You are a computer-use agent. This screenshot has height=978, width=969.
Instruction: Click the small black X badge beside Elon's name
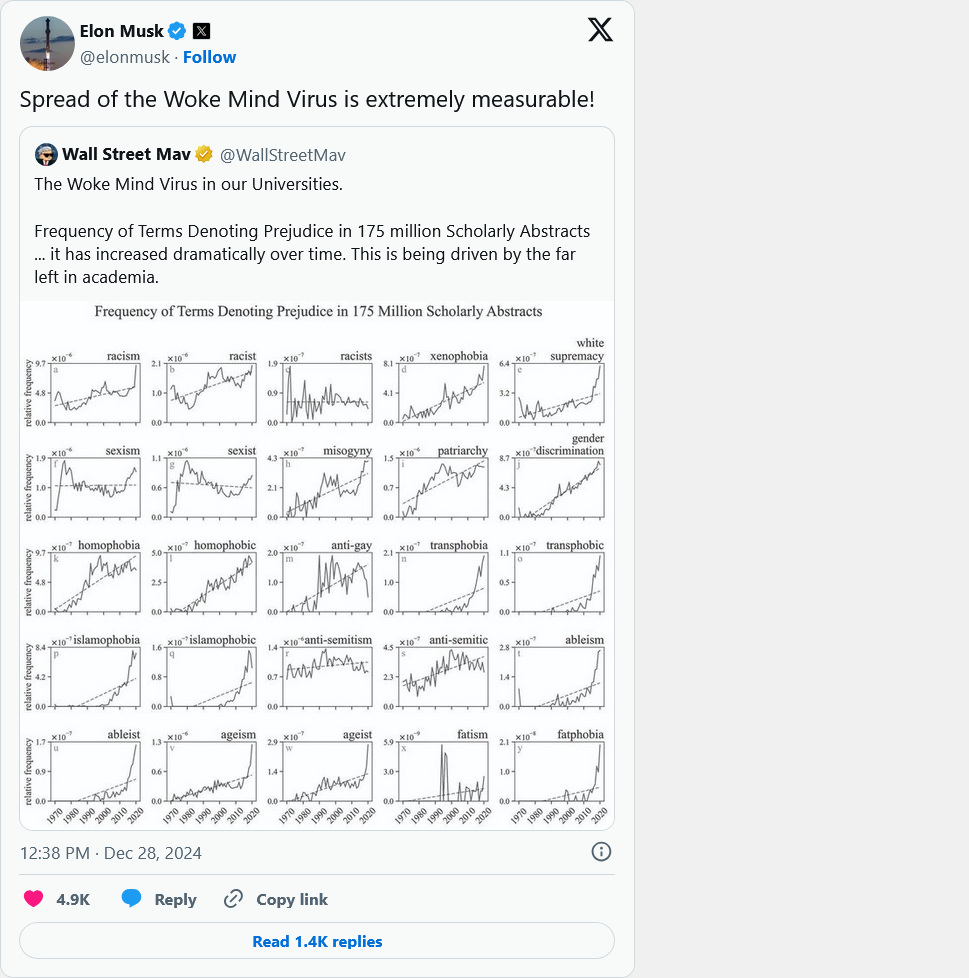[x=201, y=31]
